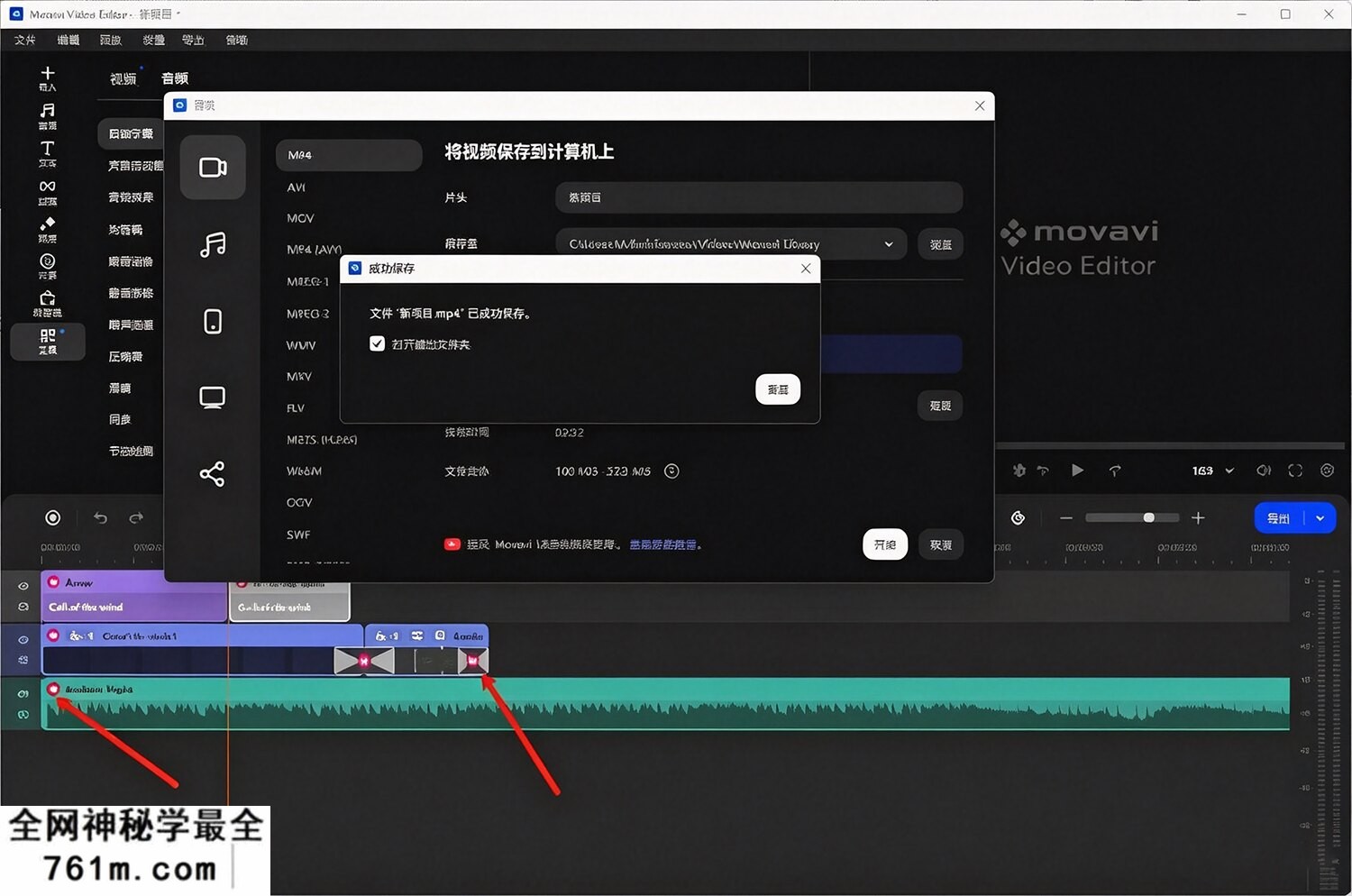The height and width of the screenshot is (896, 1352).
Task: Click the redo arrow on timeline toolbar
Action: coord(136,517)
